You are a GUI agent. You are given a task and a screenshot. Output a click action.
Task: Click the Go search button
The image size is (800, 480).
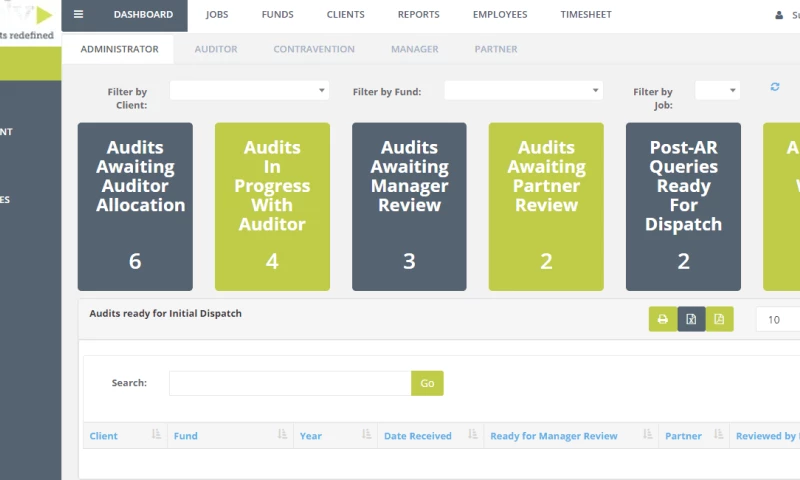coord(427,383)
